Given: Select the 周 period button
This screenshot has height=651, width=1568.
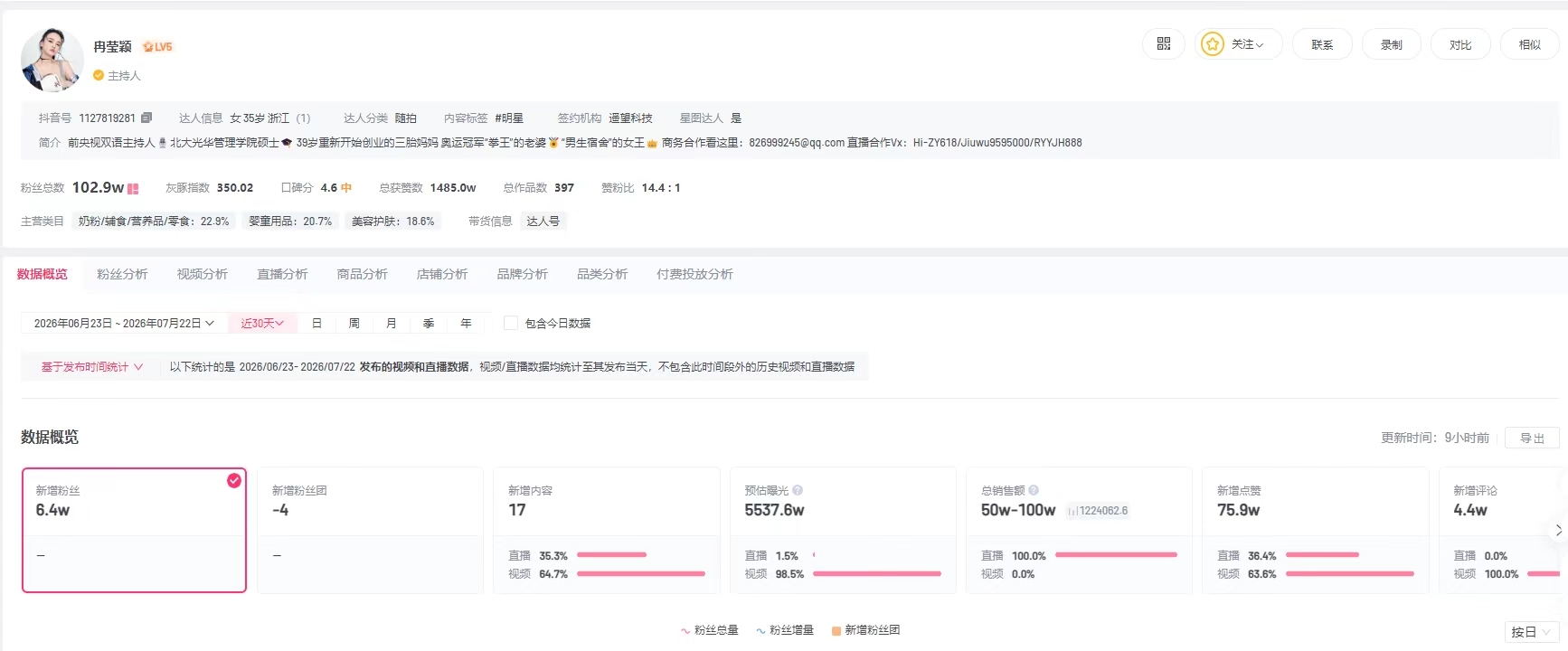Looking at the screenshot, I should pyautogui.click(x=354, y=323).
